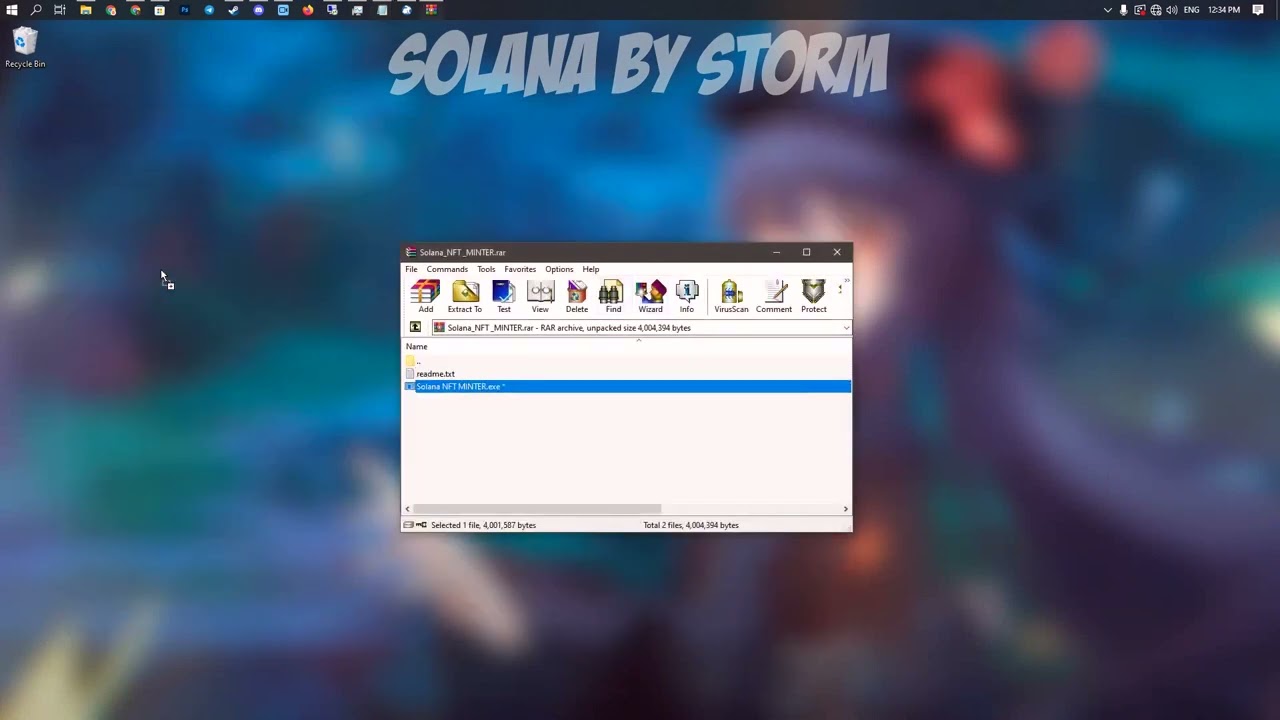Open the address path dropdown arrow

point(846,328)
